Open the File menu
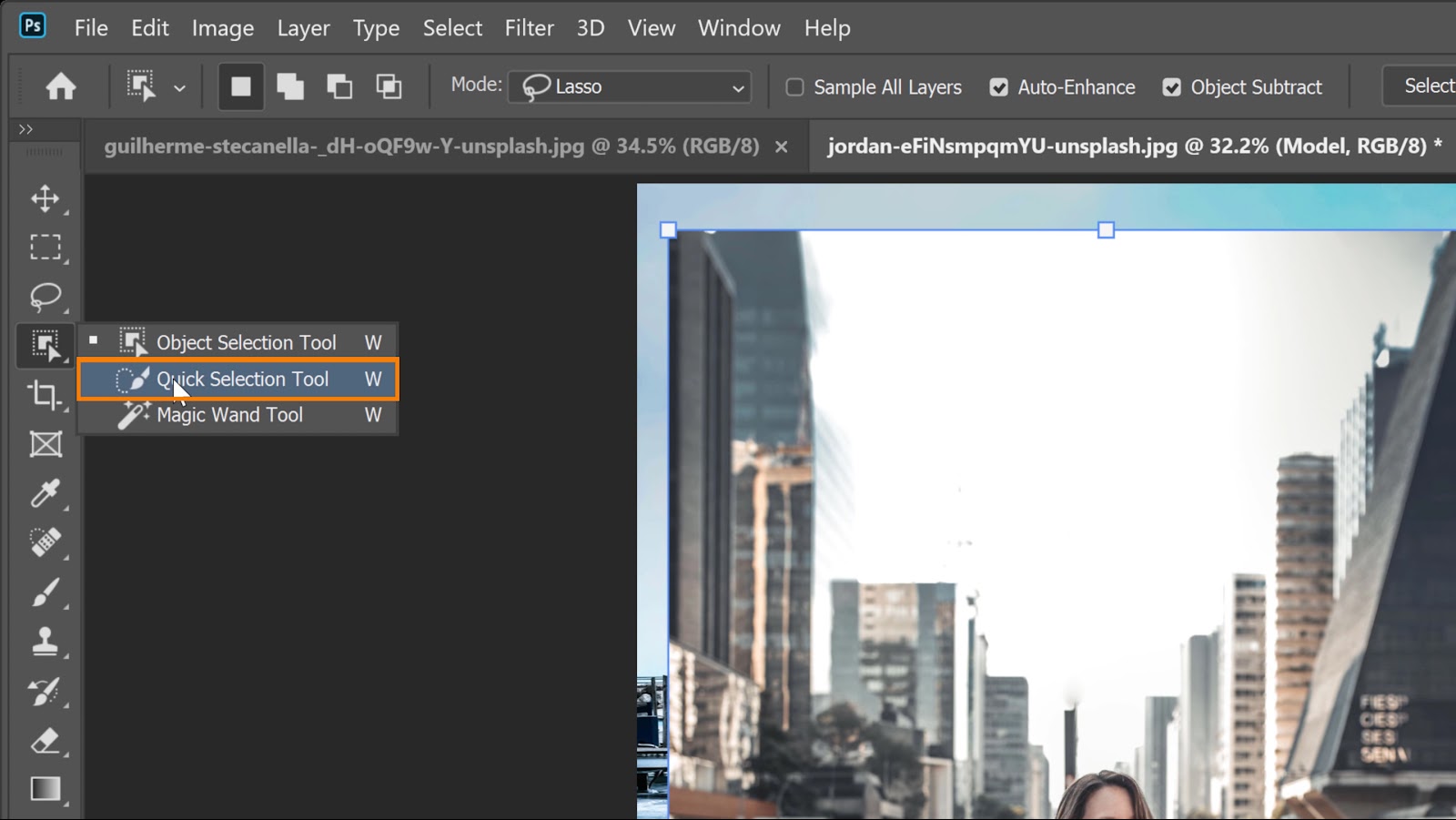Screen dimensions: 1456x820 coord(91,28)
